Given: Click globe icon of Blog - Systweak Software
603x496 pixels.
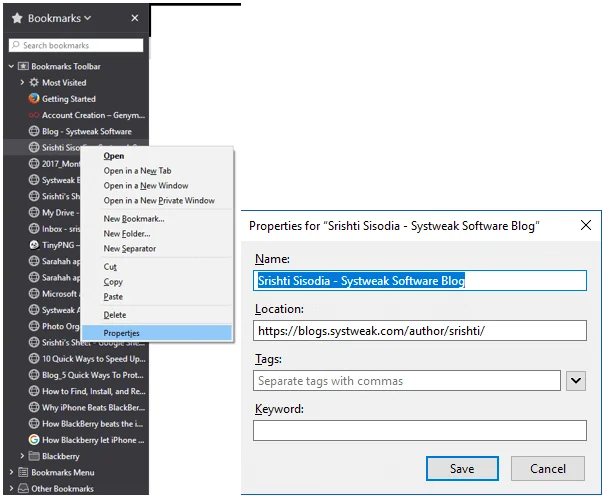Looking at the screenshot, I should click(x=33, y=131).
